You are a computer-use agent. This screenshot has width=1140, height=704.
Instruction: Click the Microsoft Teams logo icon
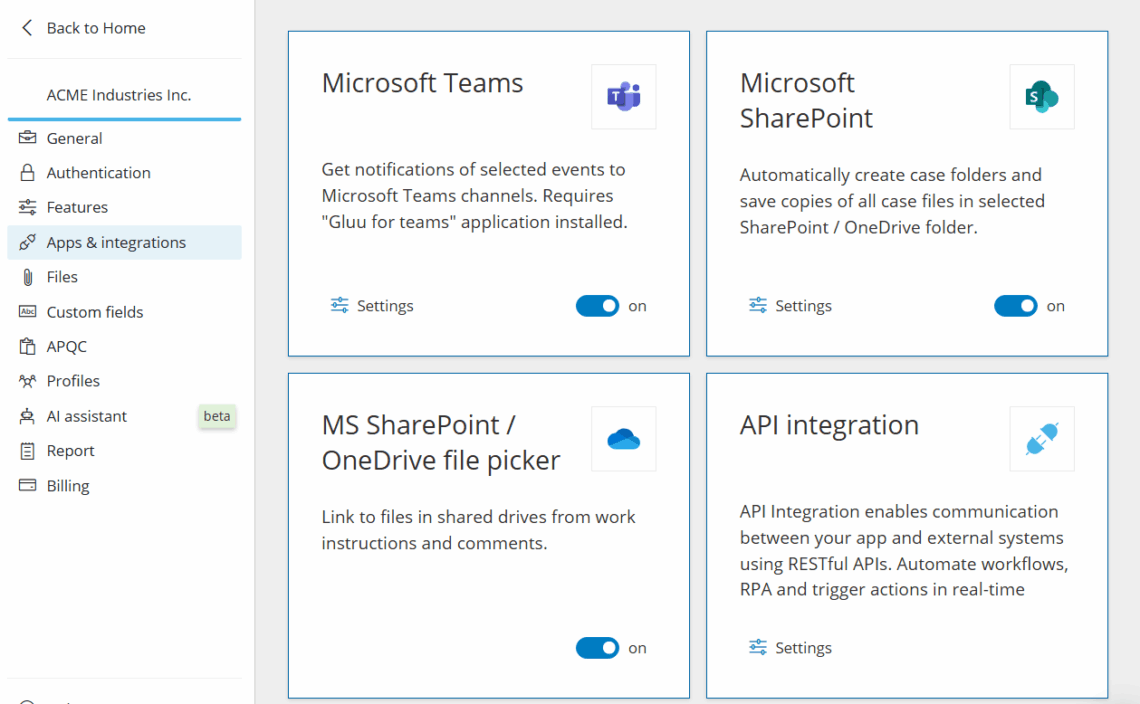click(x=623, y=97)
